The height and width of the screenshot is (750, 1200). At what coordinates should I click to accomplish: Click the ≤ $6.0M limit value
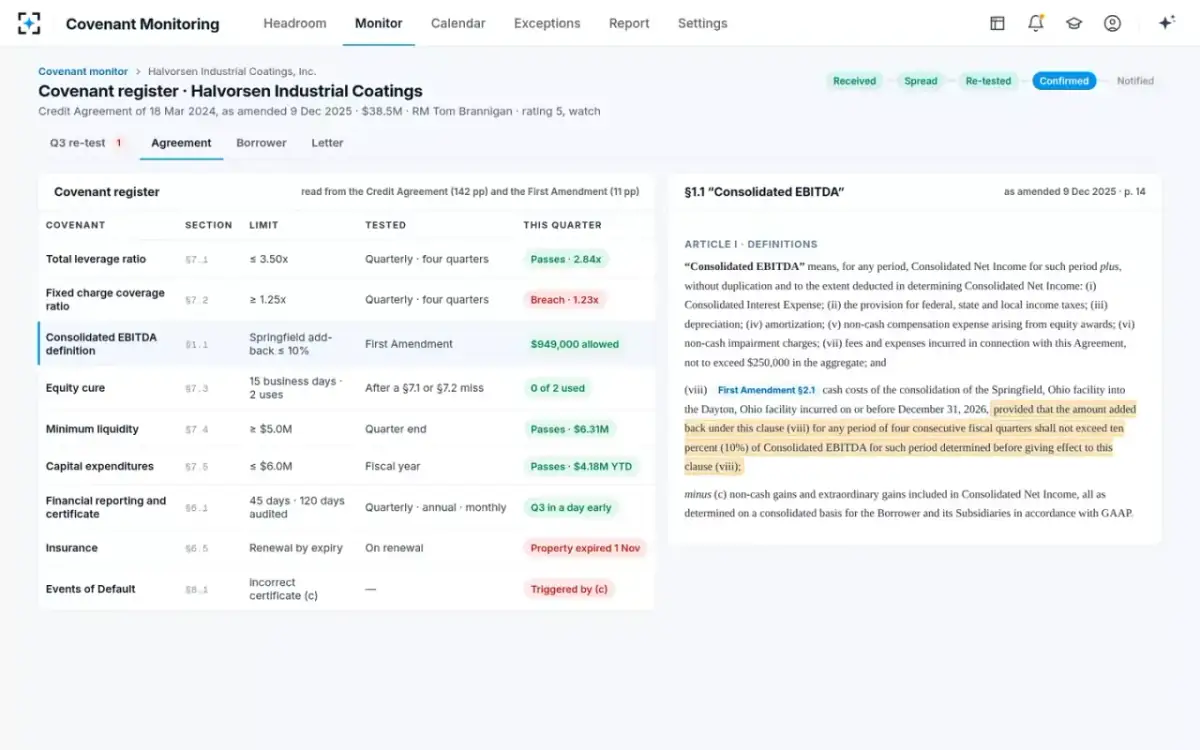click(x=271, y=466)
